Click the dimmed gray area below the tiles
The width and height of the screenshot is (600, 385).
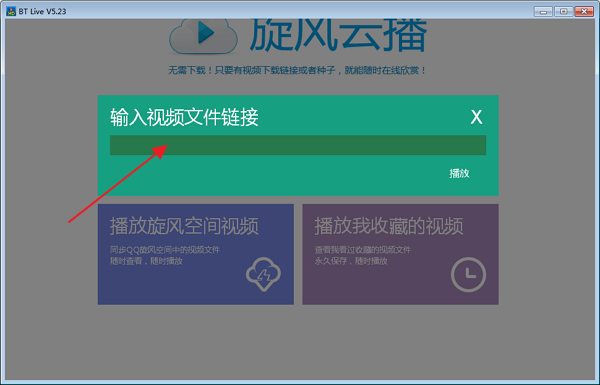point(298,343)
